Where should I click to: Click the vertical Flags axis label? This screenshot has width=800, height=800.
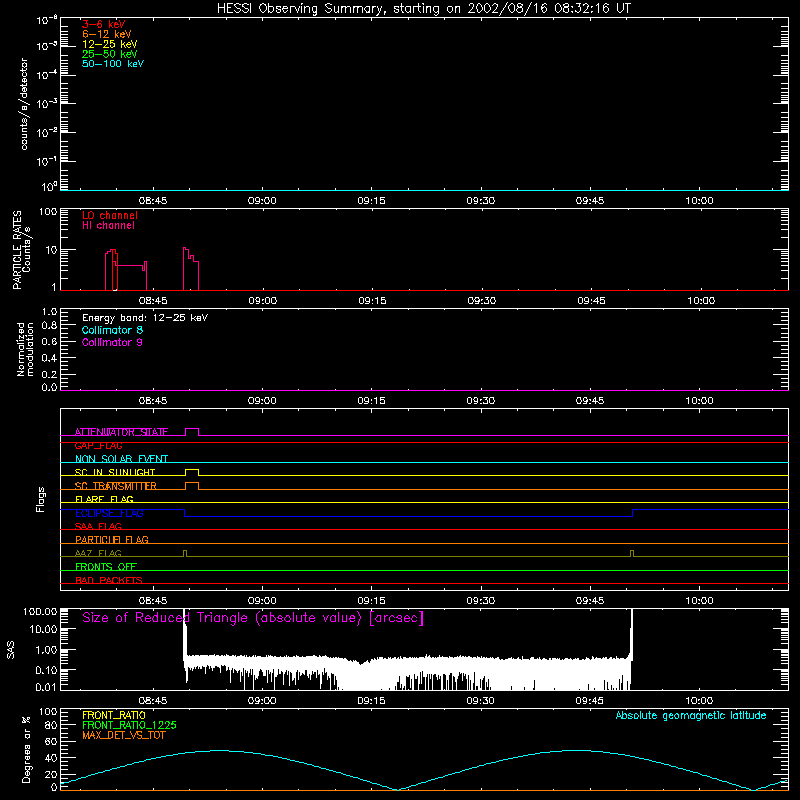[40, 499]
